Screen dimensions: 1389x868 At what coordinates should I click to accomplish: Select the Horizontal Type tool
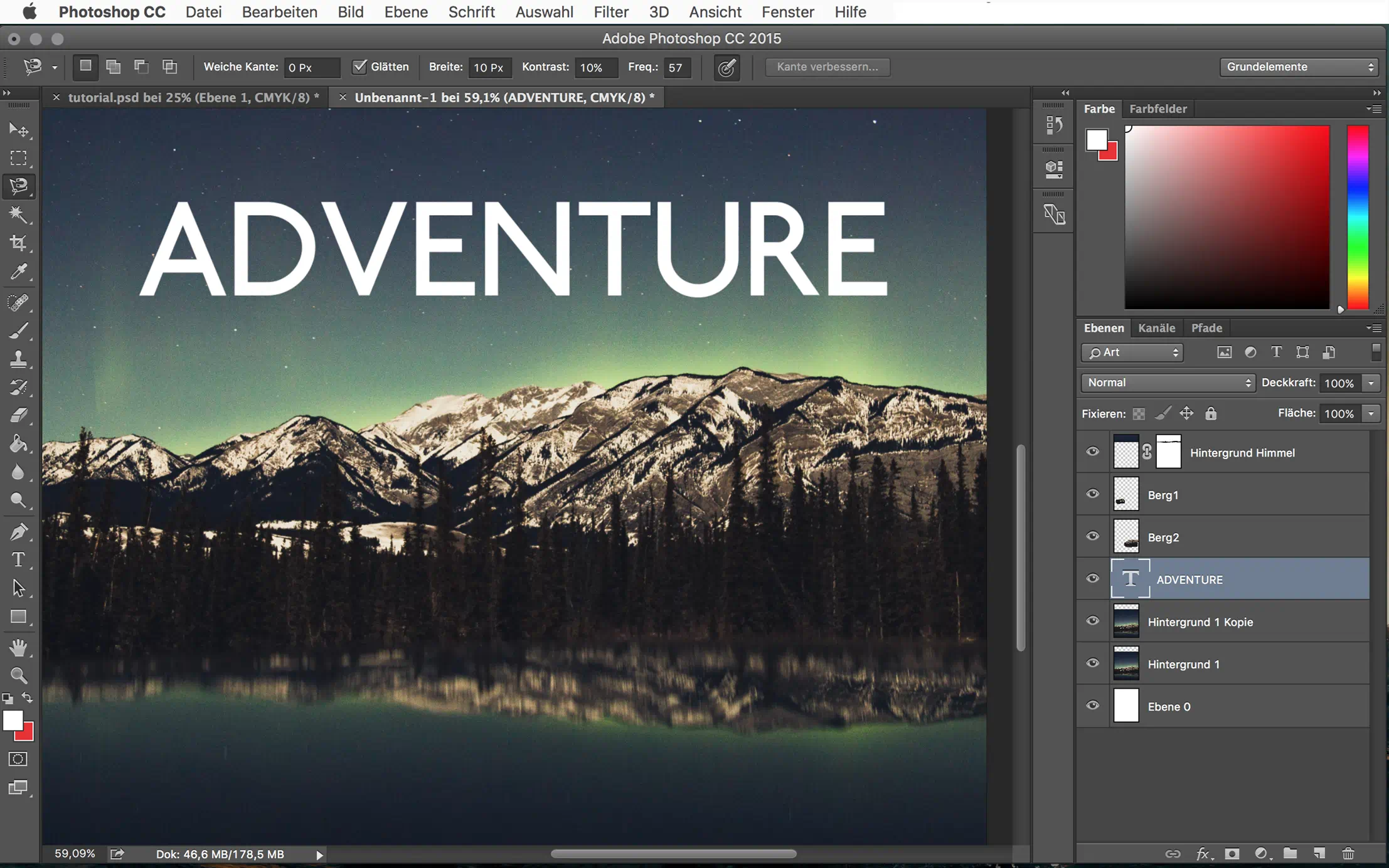point(18,559)
